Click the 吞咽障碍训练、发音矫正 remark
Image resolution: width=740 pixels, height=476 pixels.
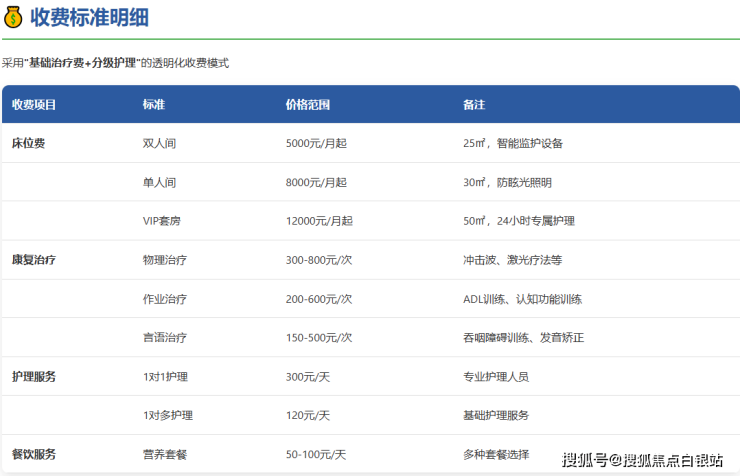pos(524,338)
